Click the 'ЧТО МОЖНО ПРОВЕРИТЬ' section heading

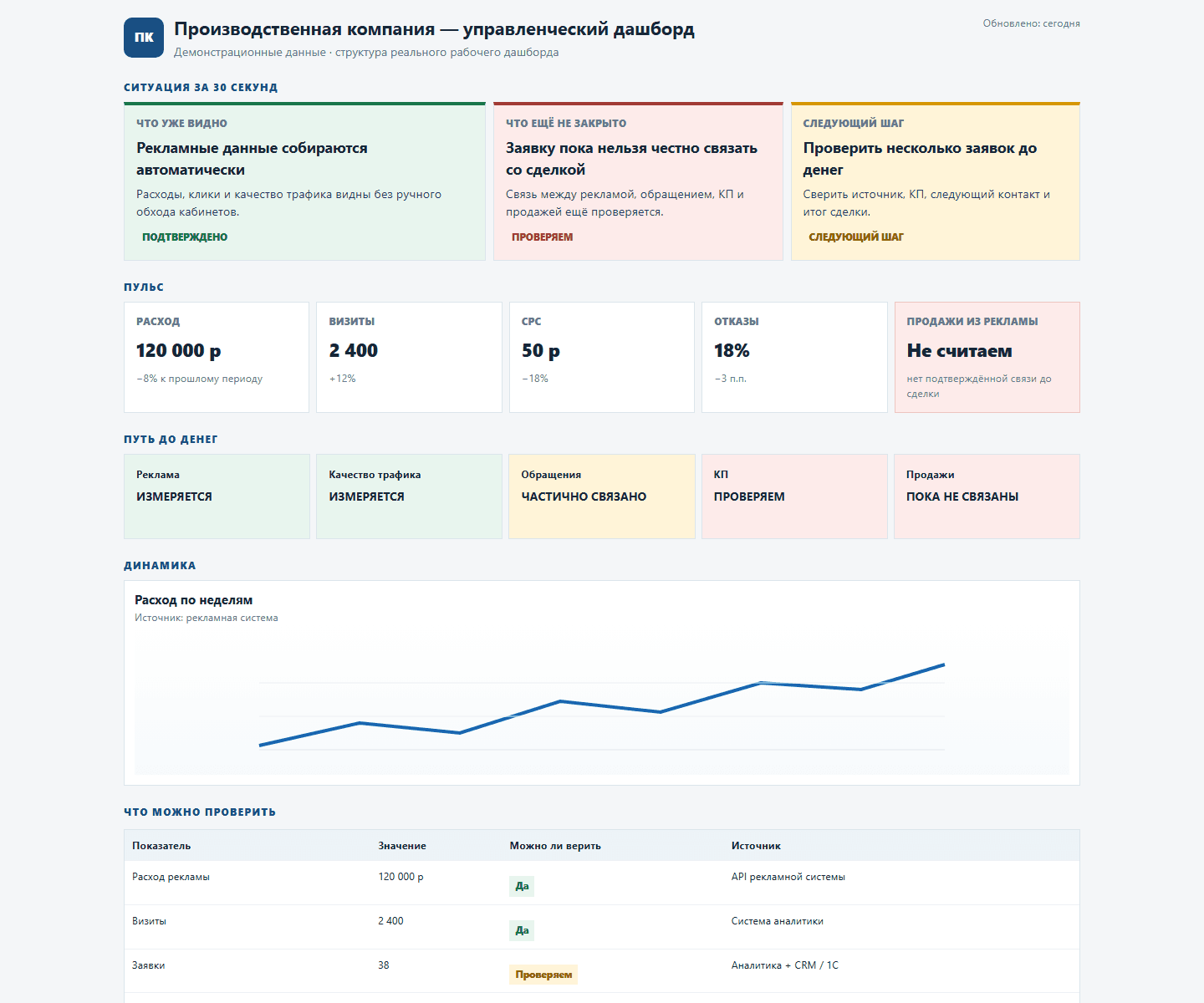(x=200, y=812)
